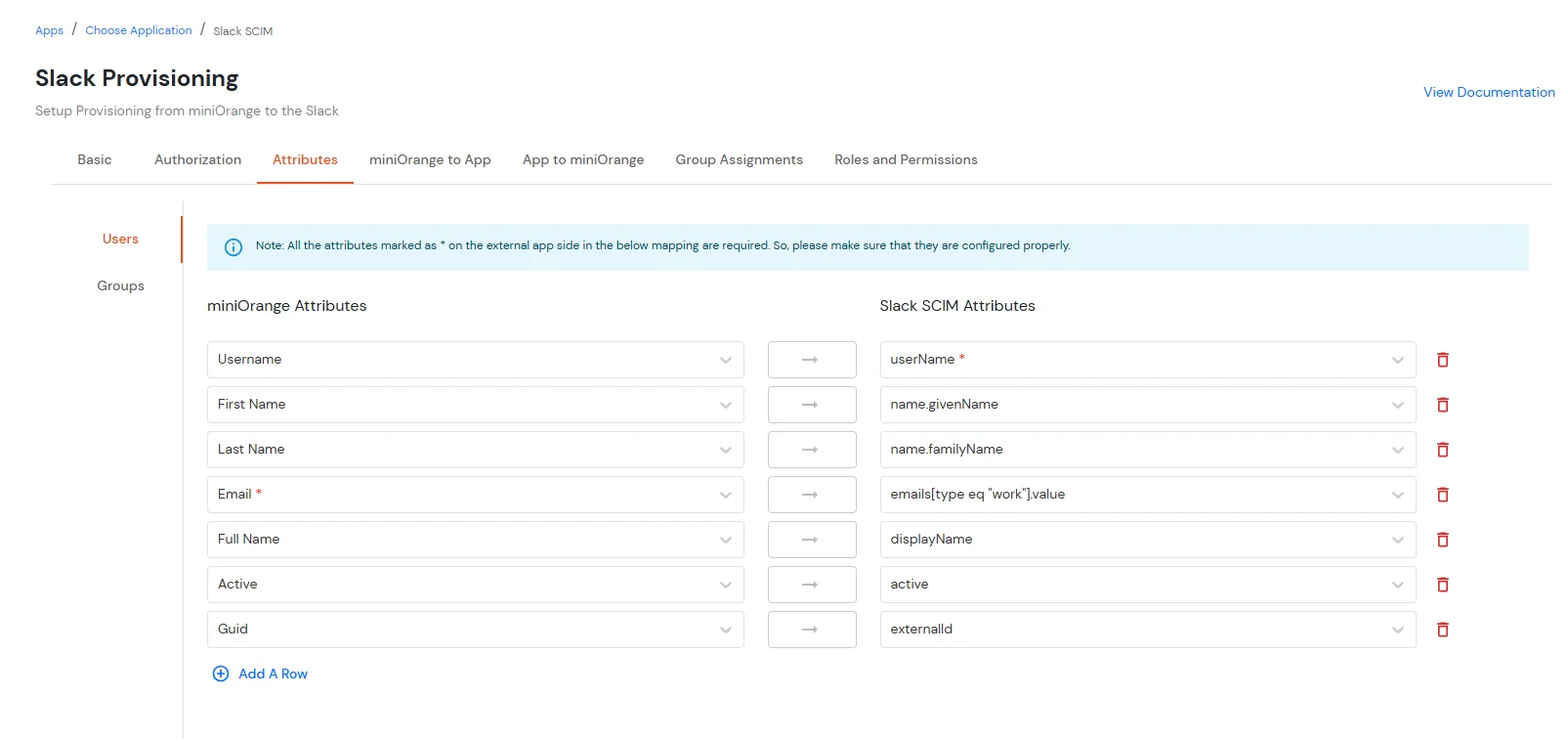This screenshot has width=1568, height=741.
Task: Open the externalId Slack SCIM dropdown
Action: point(1148,630)
